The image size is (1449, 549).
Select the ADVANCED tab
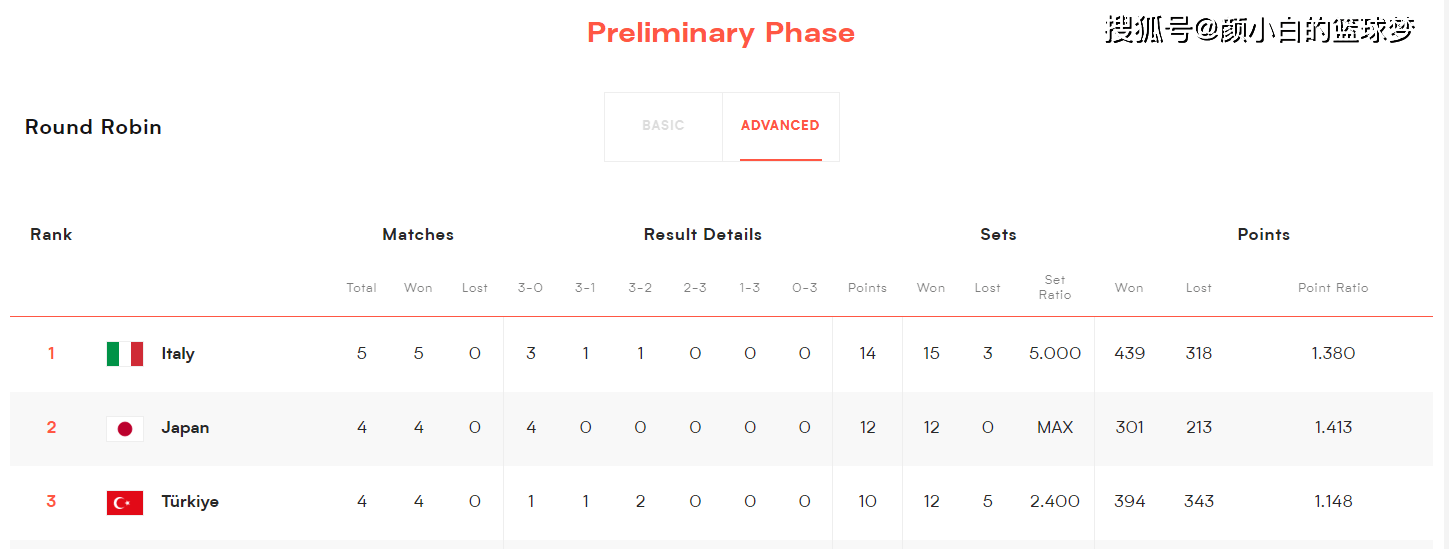780,126
